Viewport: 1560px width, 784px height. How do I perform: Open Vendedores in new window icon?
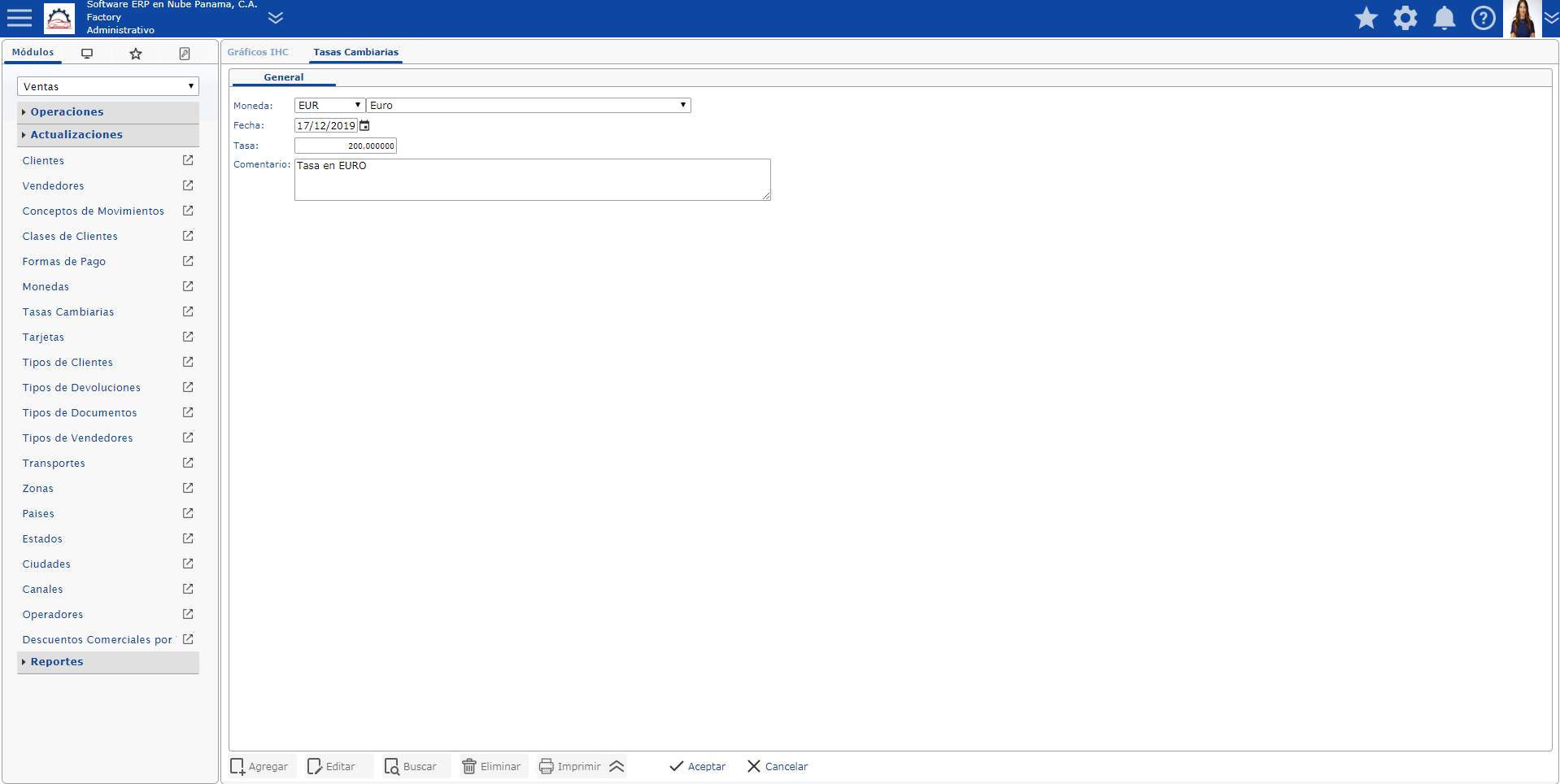pyautogui.click(x=188, y=185)
